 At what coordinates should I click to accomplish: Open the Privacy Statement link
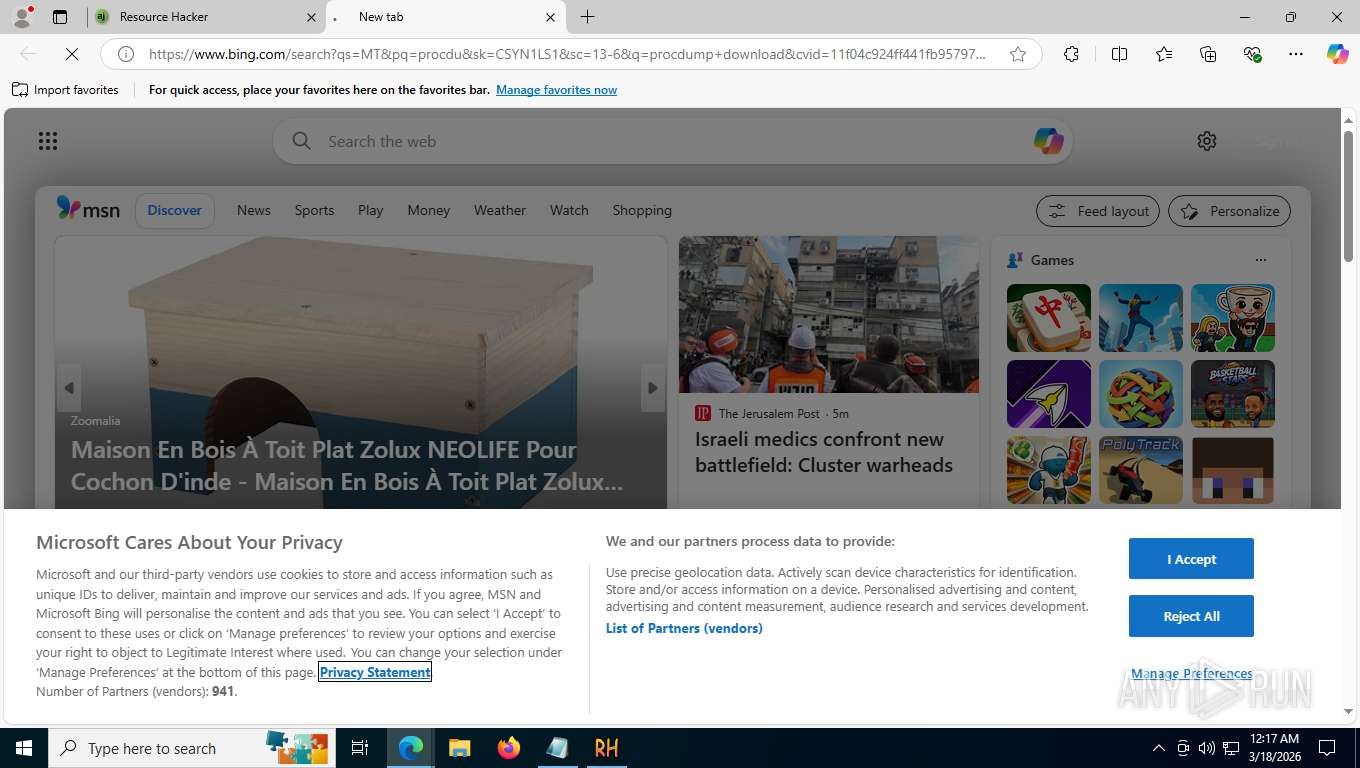pyautogui.click(x=375, y=672)
